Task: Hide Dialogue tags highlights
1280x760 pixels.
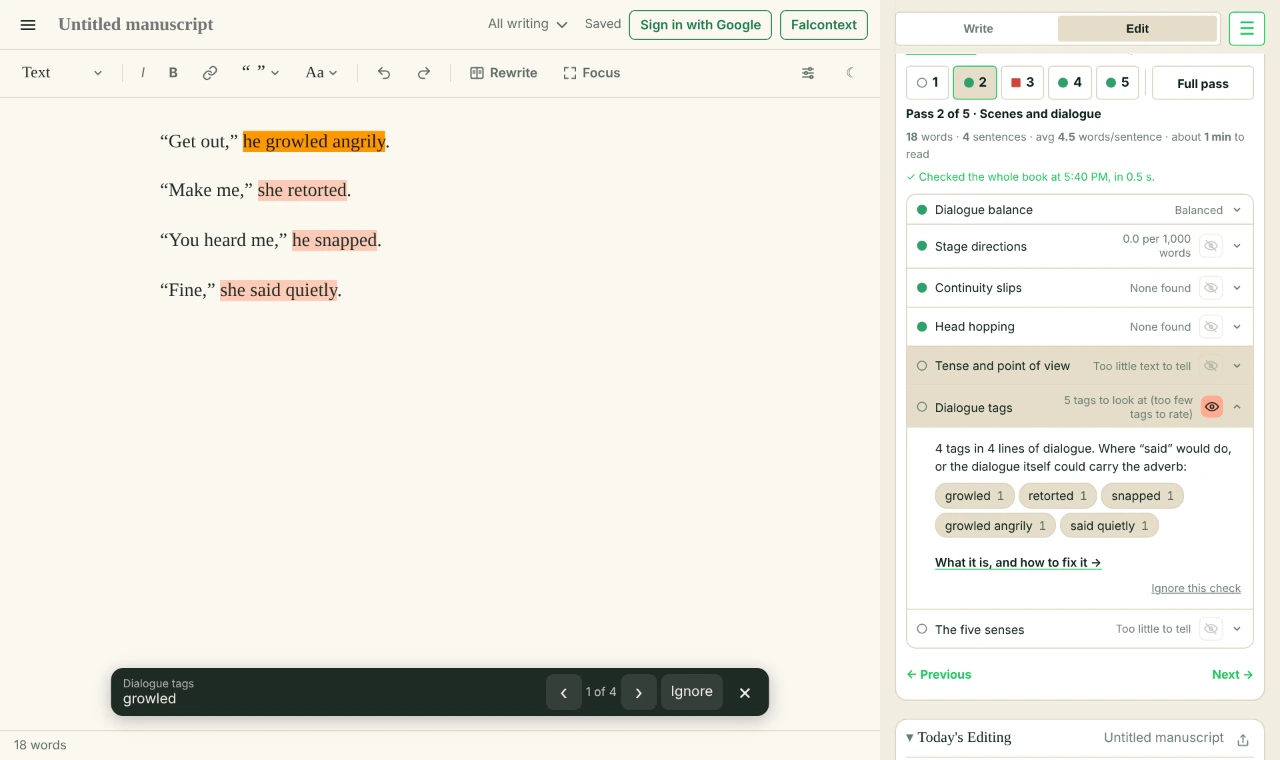Action: pos(1212,407)
